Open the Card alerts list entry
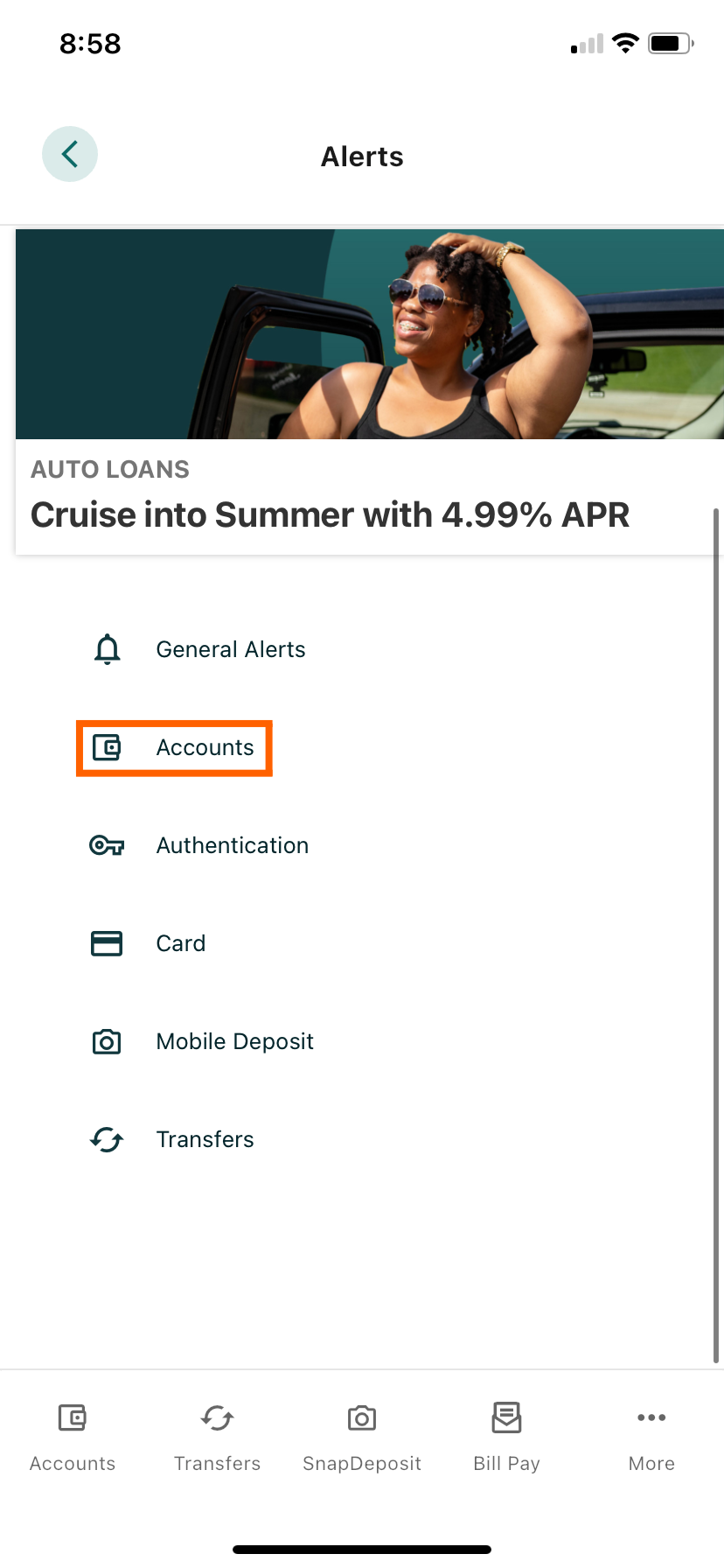 [181, 943]
